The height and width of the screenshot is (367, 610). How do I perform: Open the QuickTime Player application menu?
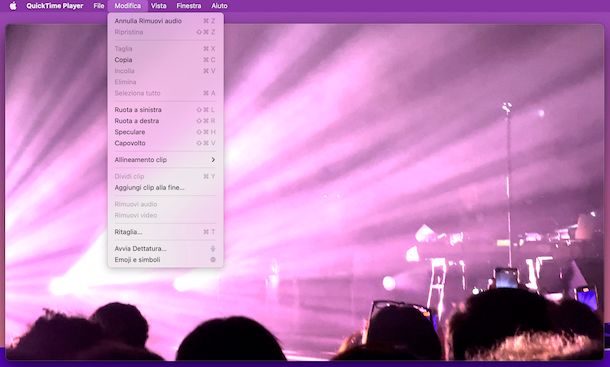[x=54, y=6]
